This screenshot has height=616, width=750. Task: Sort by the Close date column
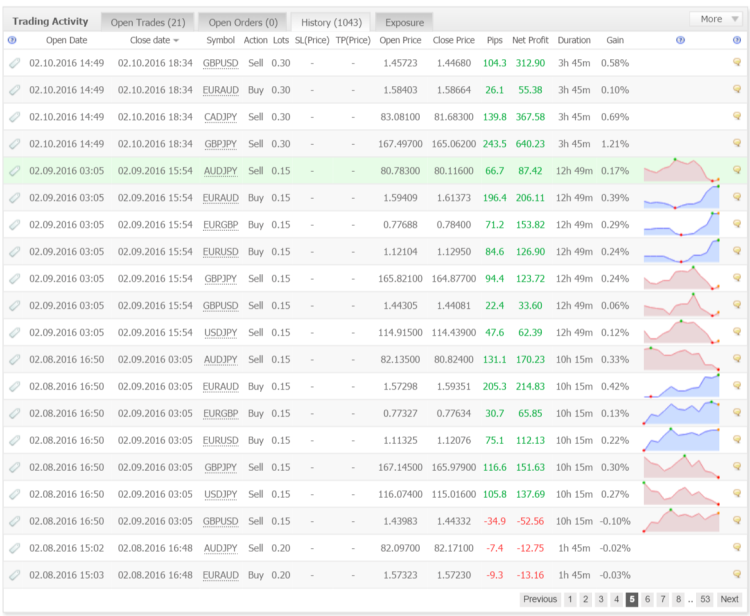(x=154, y=40)
